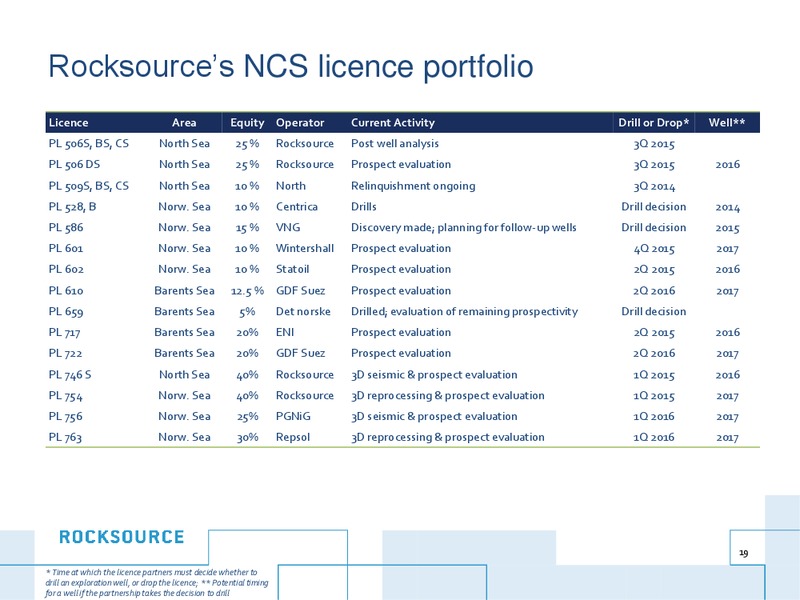This screenshot has height=600, width=800.
Task: Select licence cell "PL 722"
Action: pos(65,354)
